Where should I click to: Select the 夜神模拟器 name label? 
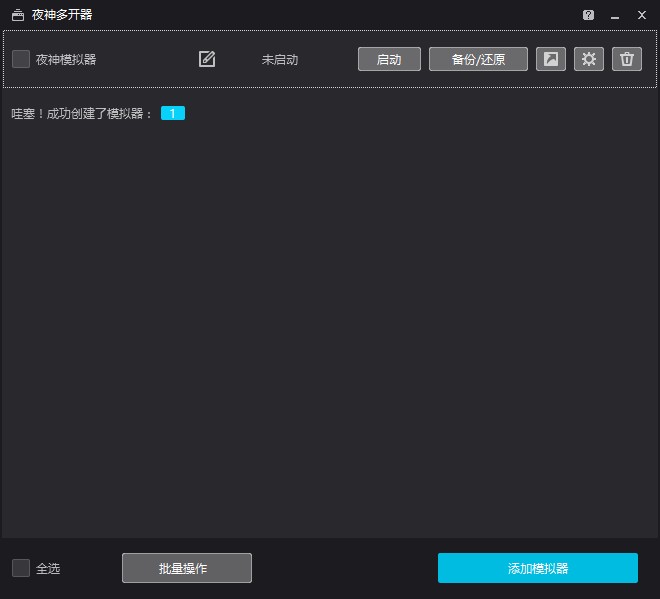(x=66, y=59)
